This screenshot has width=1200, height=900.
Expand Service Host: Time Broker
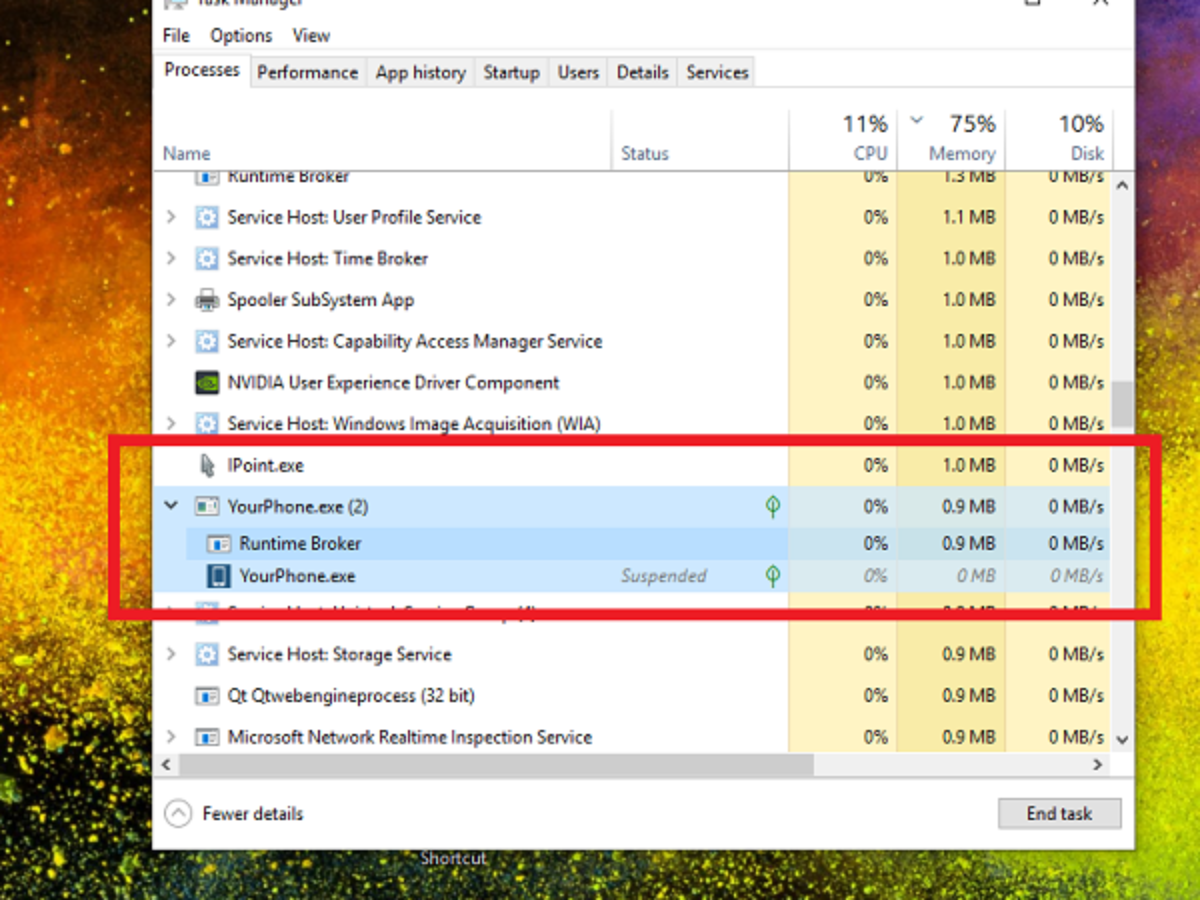click(x=171, y=258)
